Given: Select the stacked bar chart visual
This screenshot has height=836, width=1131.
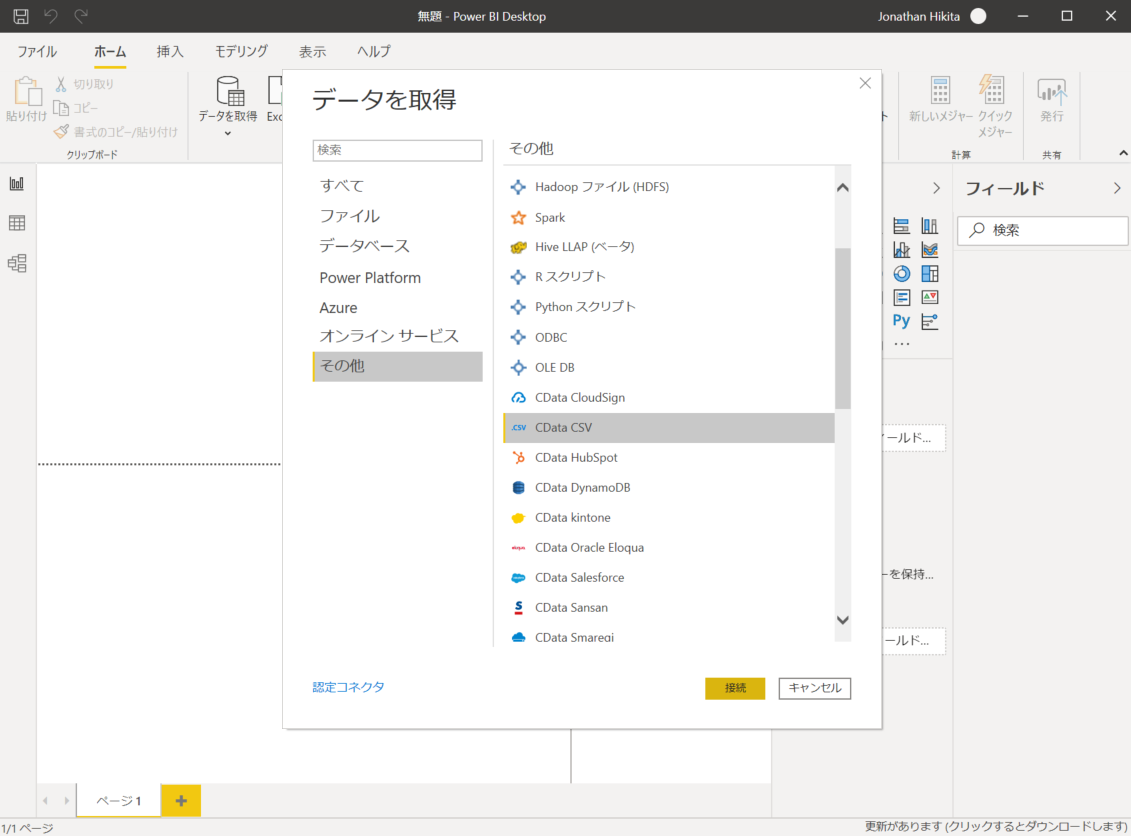Looking at the screenshot, I should (901, 225).
